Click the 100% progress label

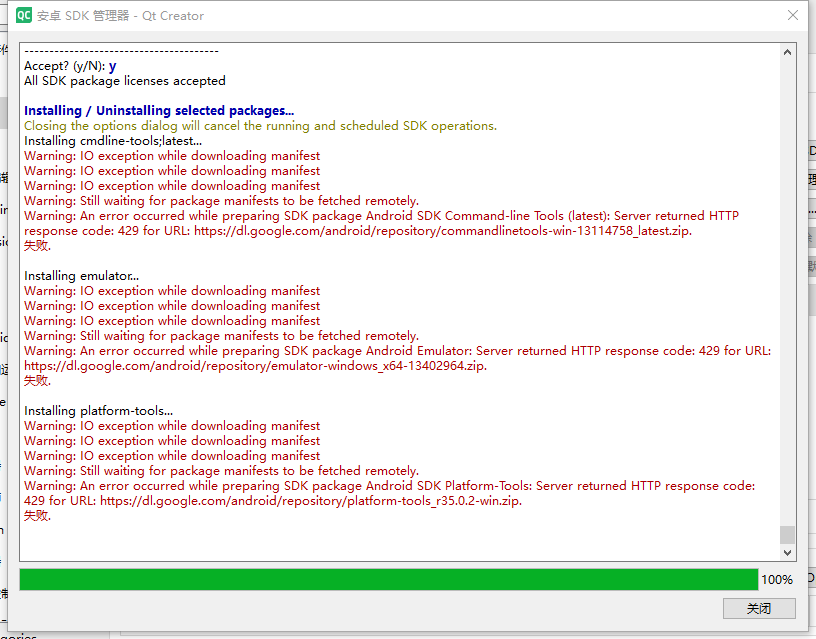point(777,580)
